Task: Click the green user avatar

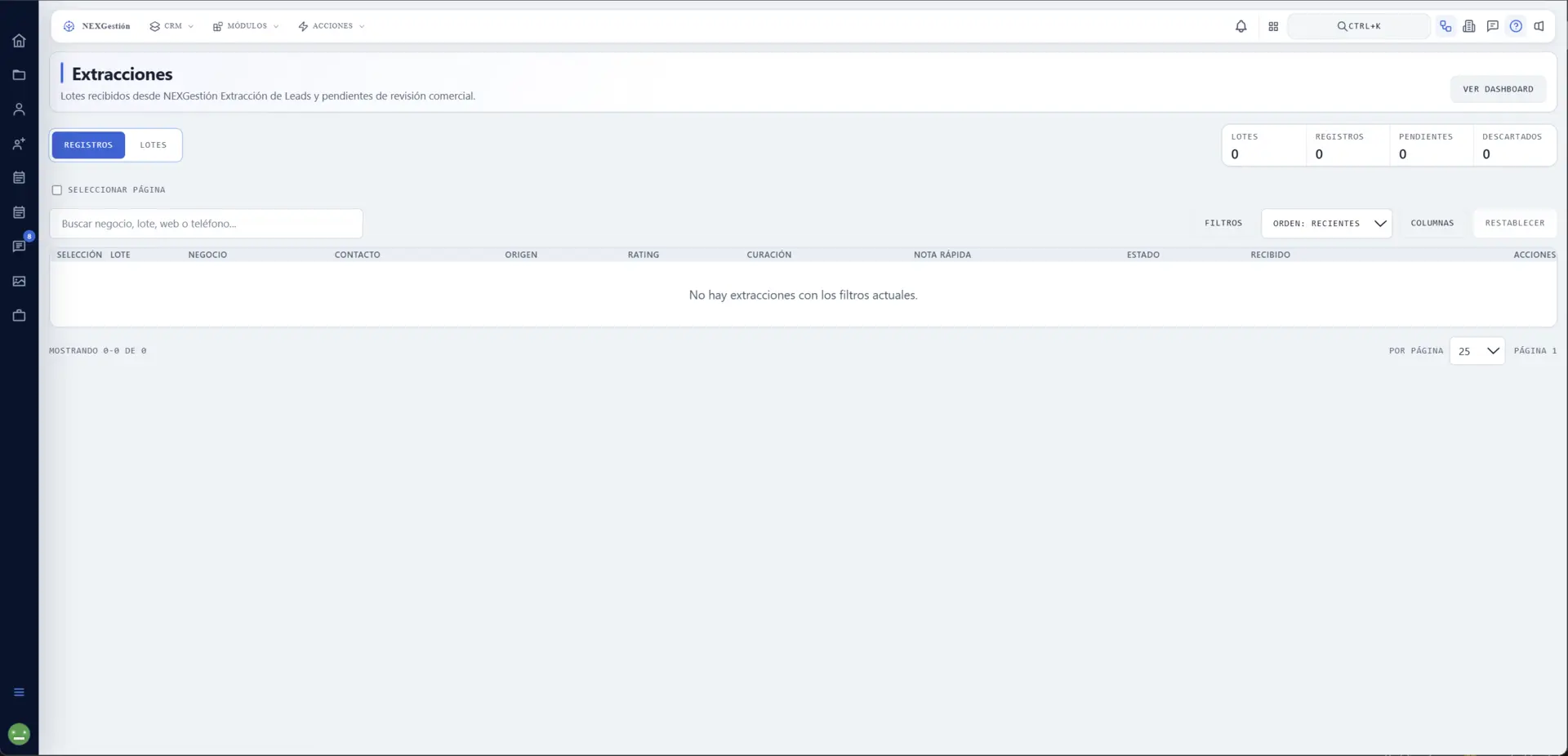Action: click(19, 734)
